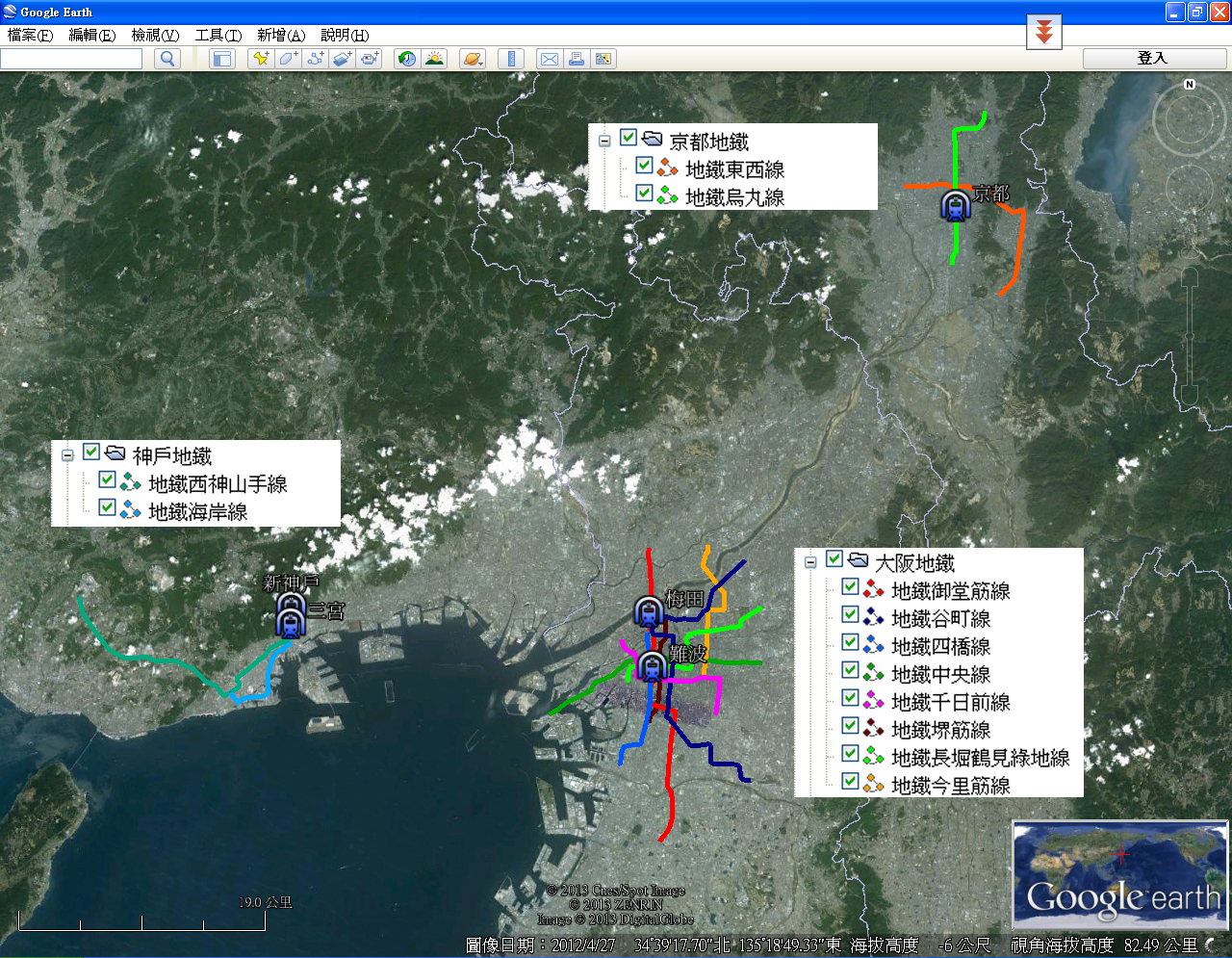Collapse the 大阪地鐵 folder tree
The image size is (1232, 958).
point(810,562)
